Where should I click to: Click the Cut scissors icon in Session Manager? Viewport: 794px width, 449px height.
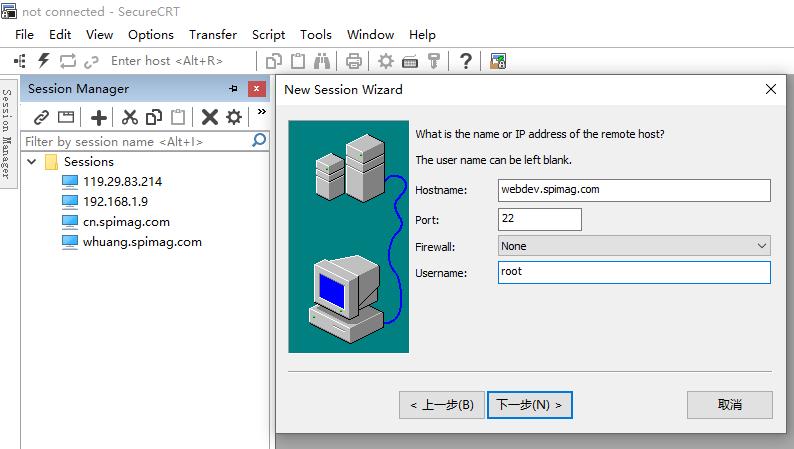(130, 117)
